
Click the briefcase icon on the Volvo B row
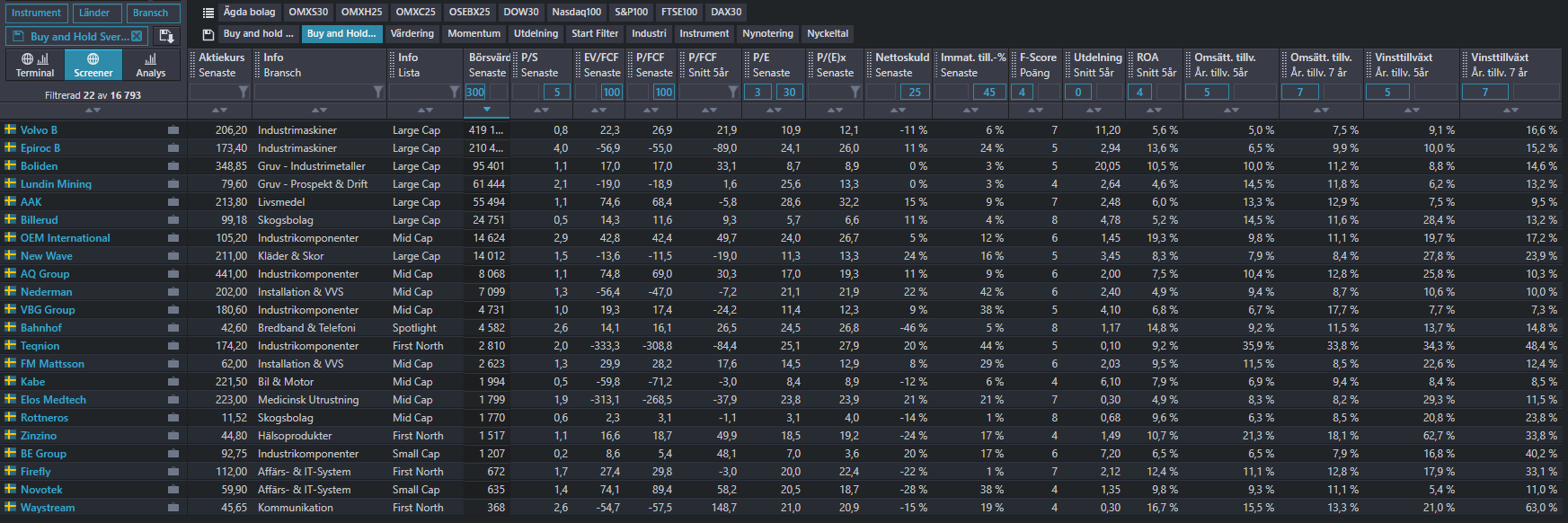point(173,130)
